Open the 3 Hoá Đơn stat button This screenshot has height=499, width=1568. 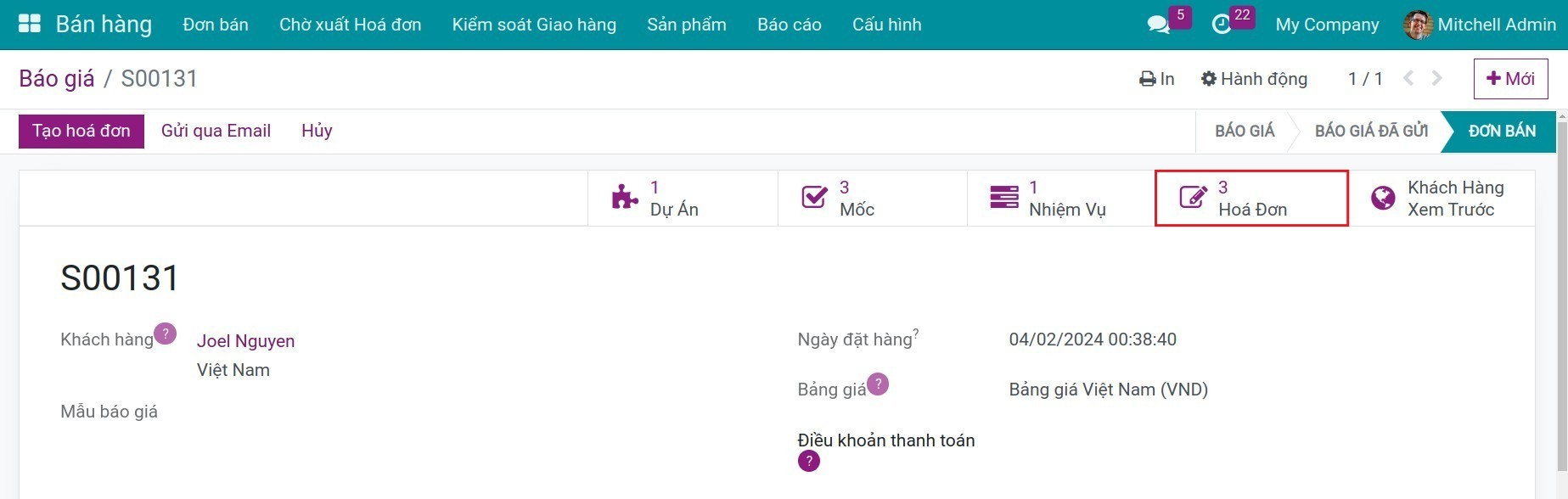point(1251,198)
